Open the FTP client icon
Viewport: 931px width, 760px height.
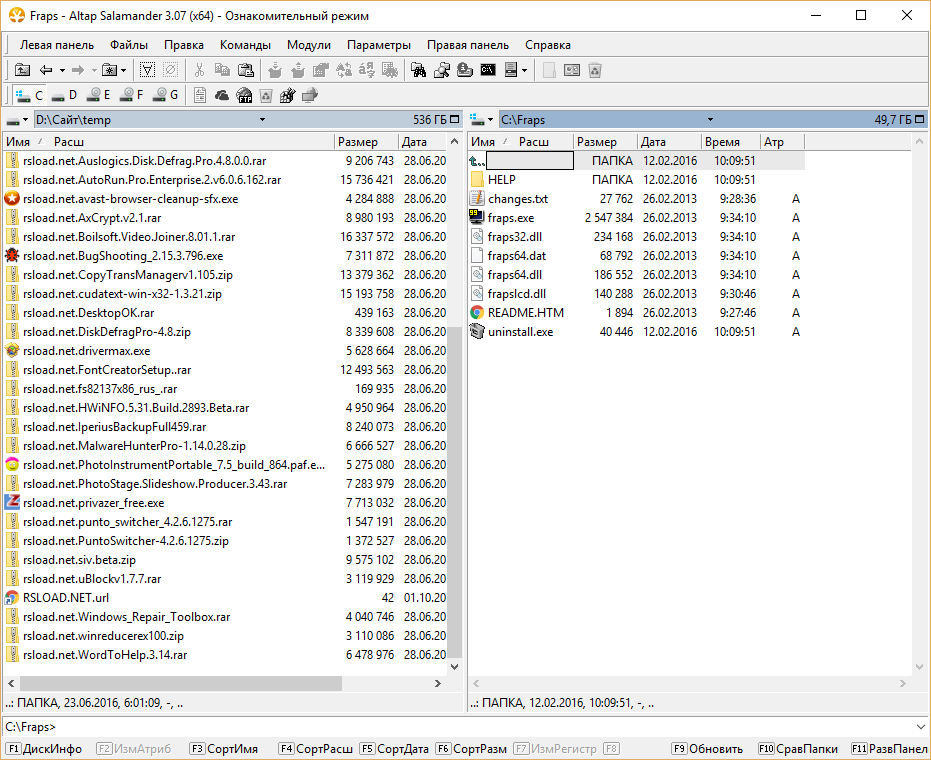pos(244,95)
